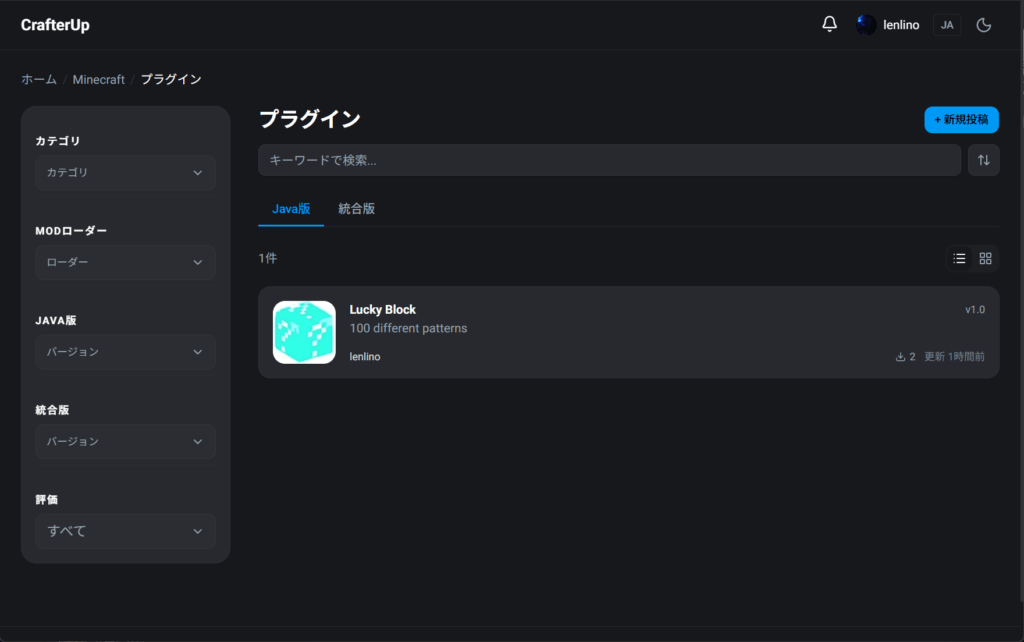
Task: Click the keyword search field
Action: coord(609,160)
